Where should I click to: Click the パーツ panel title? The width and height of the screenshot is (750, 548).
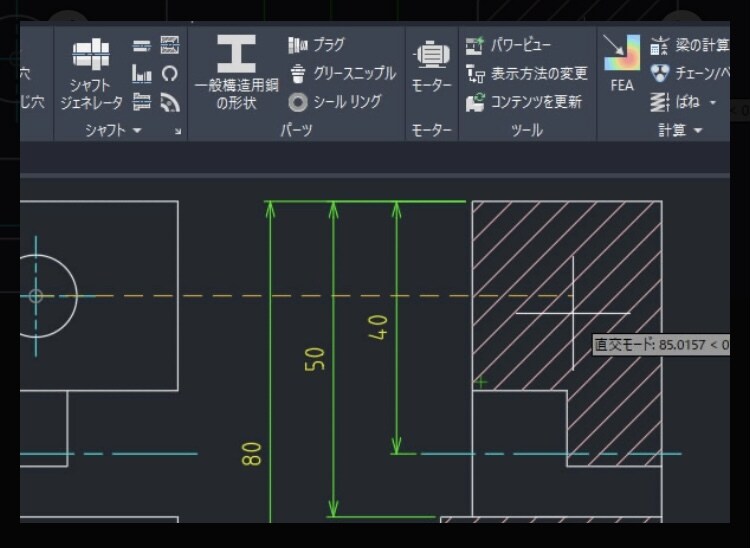tap(296, 130)
